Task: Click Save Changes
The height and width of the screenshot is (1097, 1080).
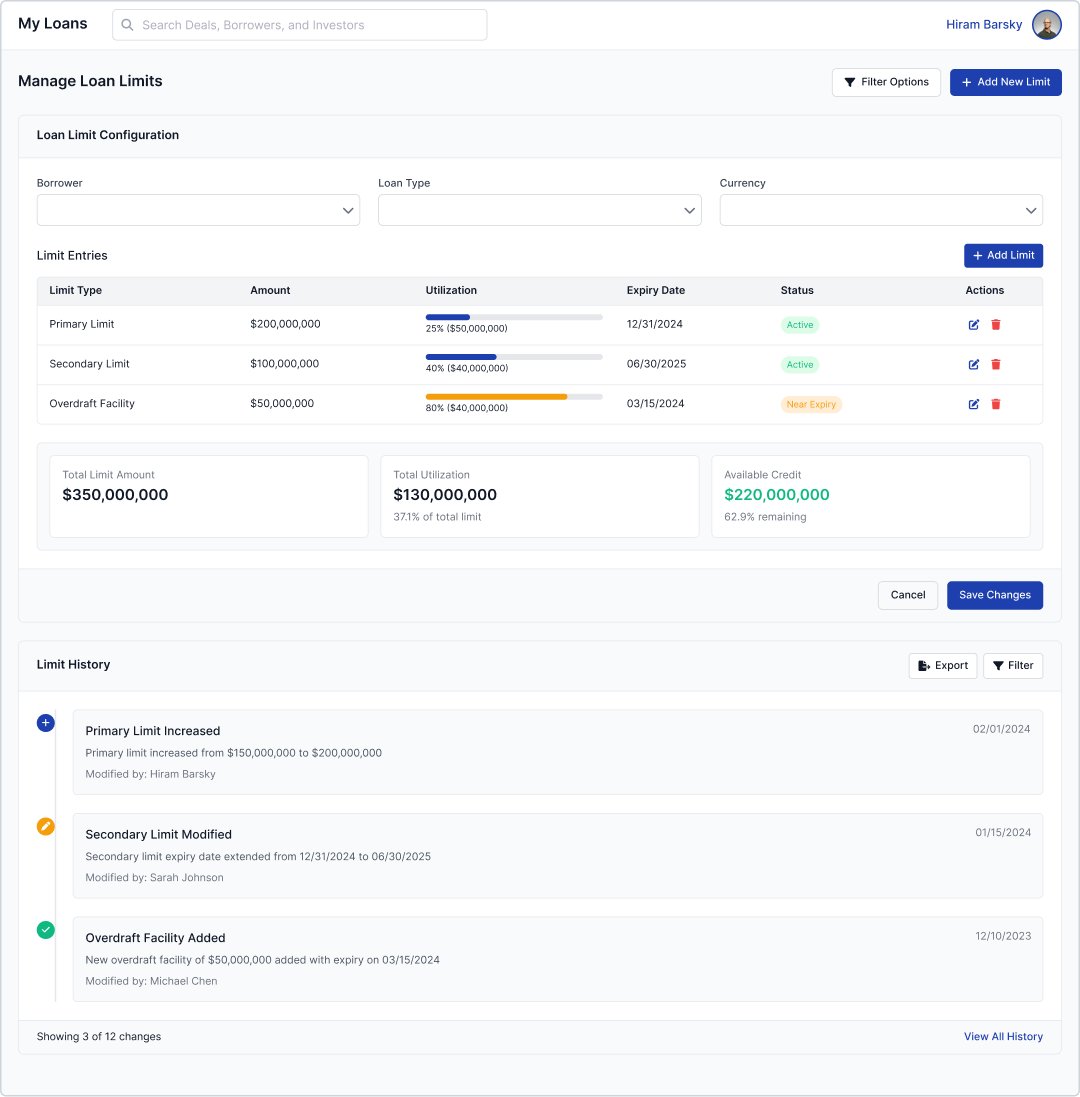Action: point(995,595)
